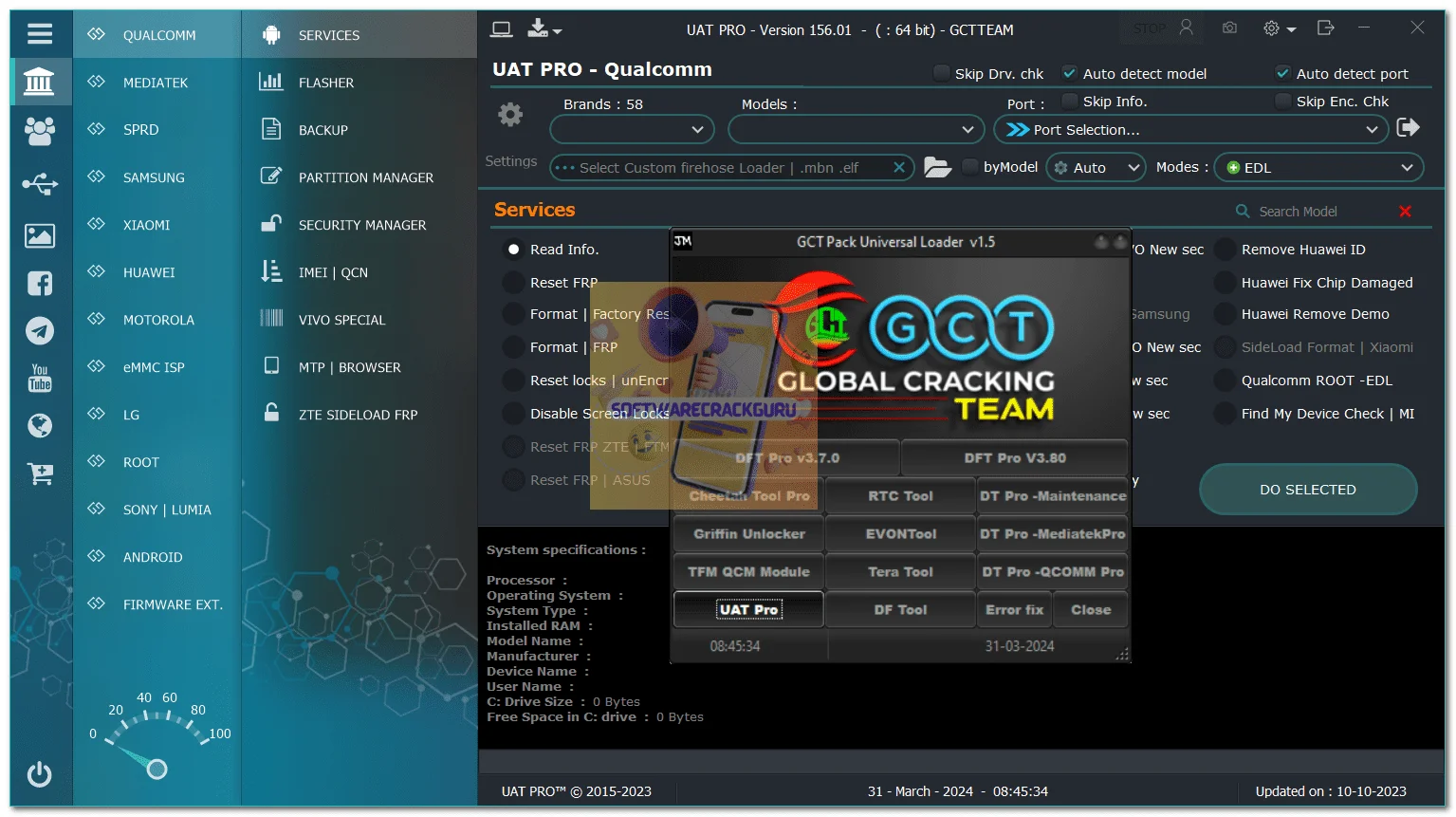The height and width of the screenshot is (817, 1456).
Task: Open the Telegram icon
Action: coord(40,330)
